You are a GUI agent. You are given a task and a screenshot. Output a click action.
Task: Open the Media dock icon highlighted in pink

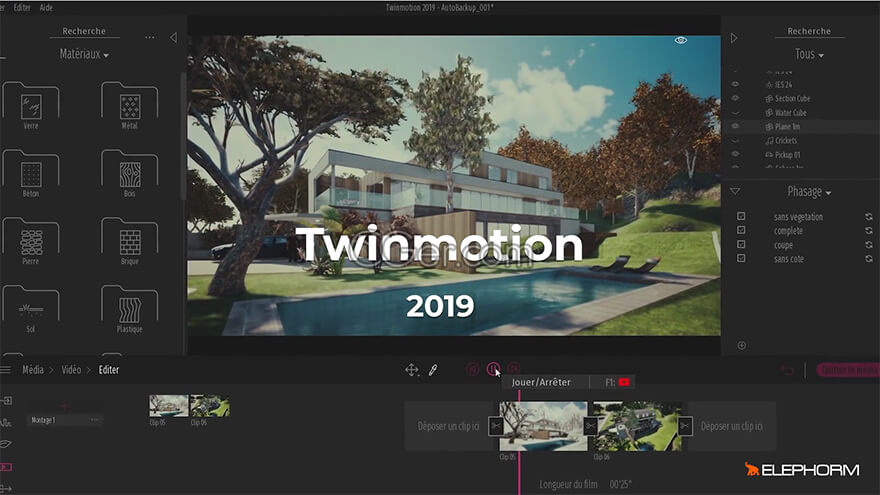point(6,467)
